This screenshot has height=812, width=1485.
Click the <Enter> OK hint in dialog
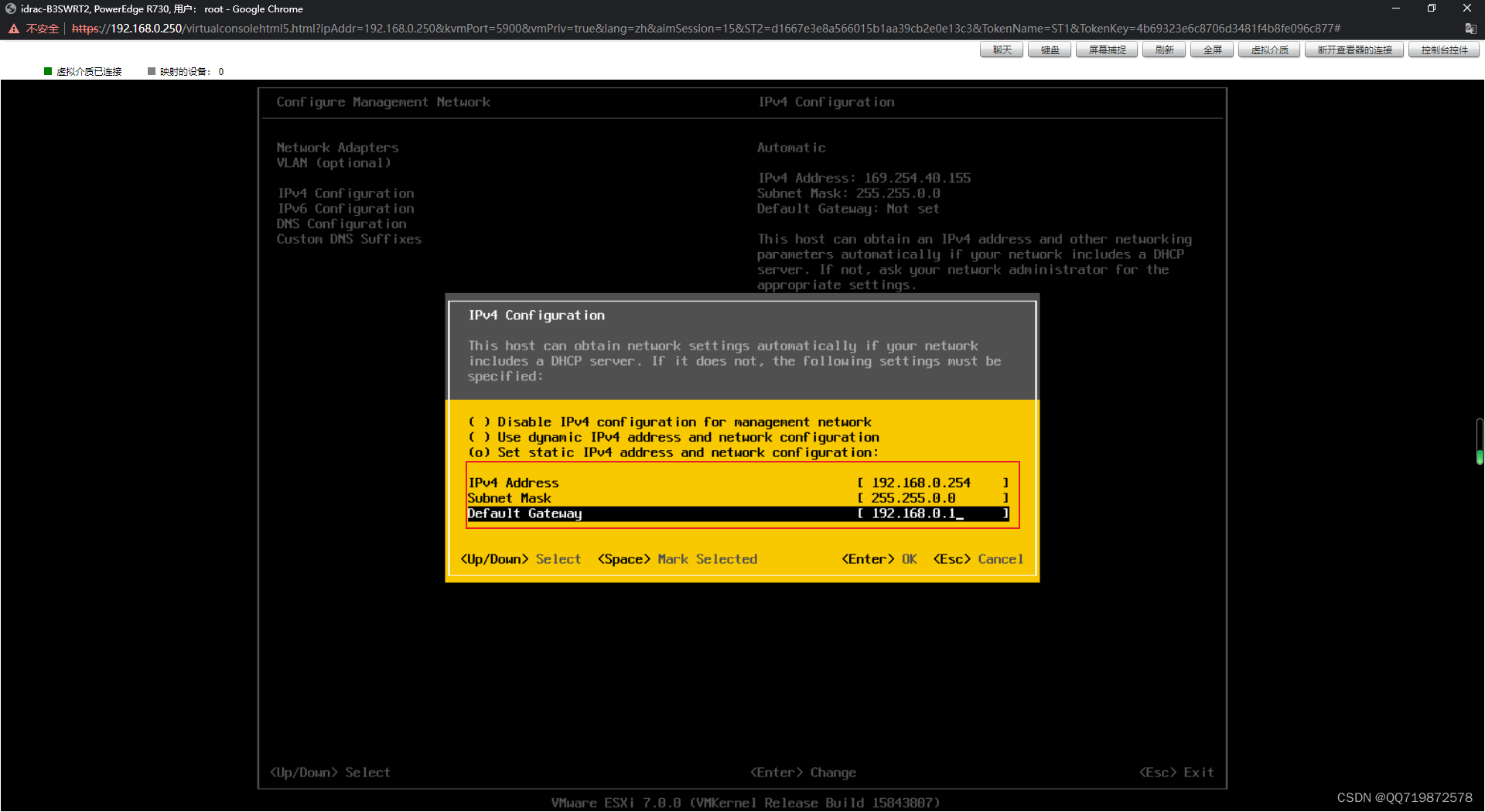(879, 559)
